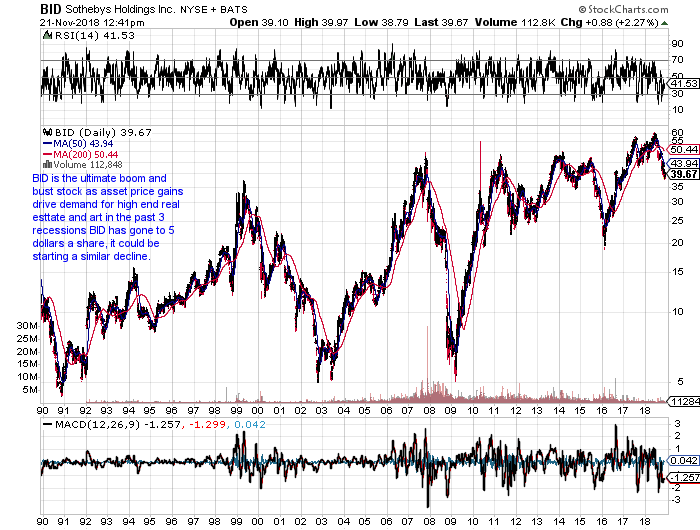Click the 'RSI(14) 41.53' panel label
This screenshot has height=530, width=700.
tap(94, 35)
